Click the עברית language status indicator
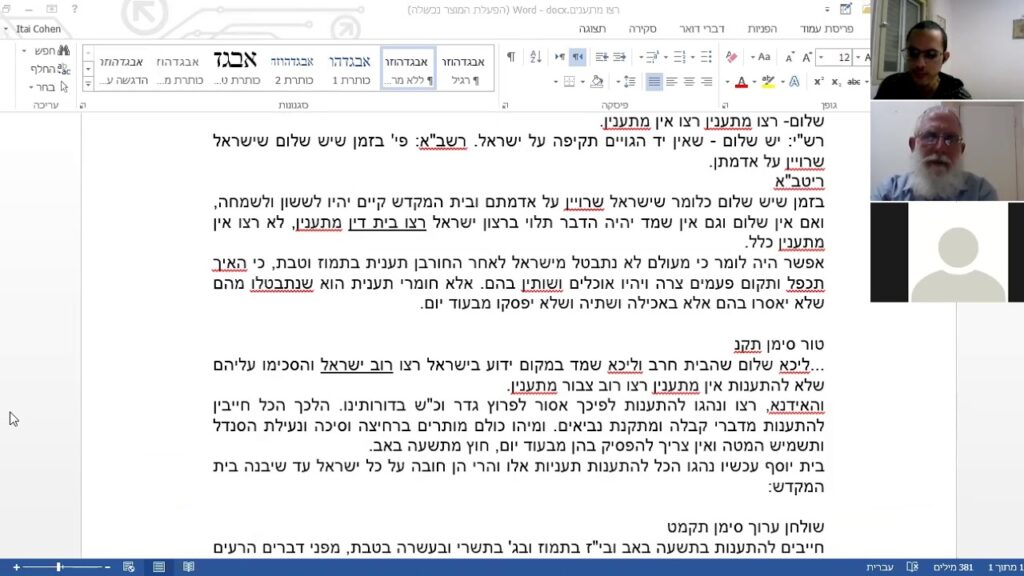 coord(880,567)
